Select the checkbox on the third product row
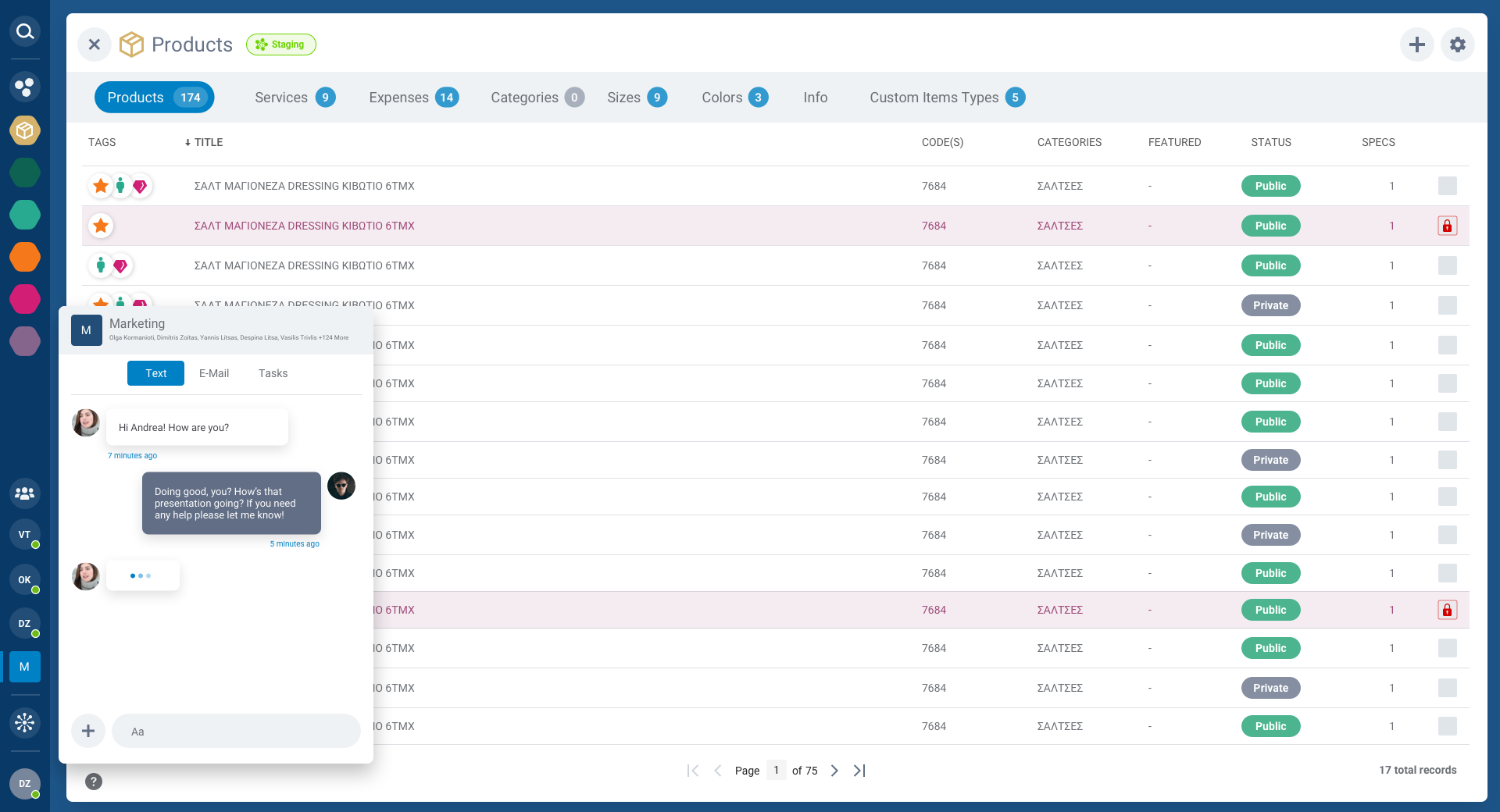 point(1447,265)
